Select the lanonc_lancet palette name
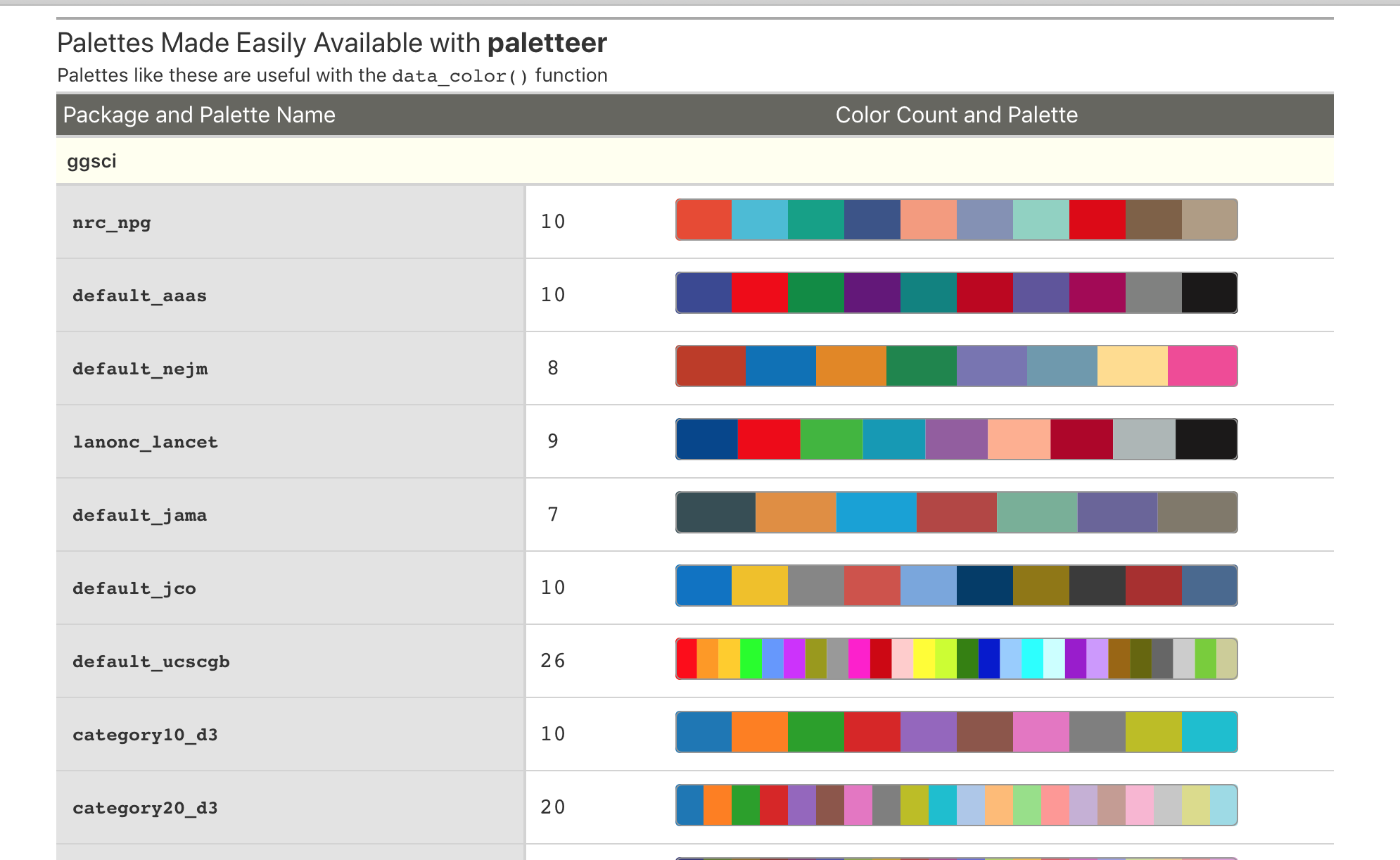This screenshot has width=1400, height=860. (145, 442)
